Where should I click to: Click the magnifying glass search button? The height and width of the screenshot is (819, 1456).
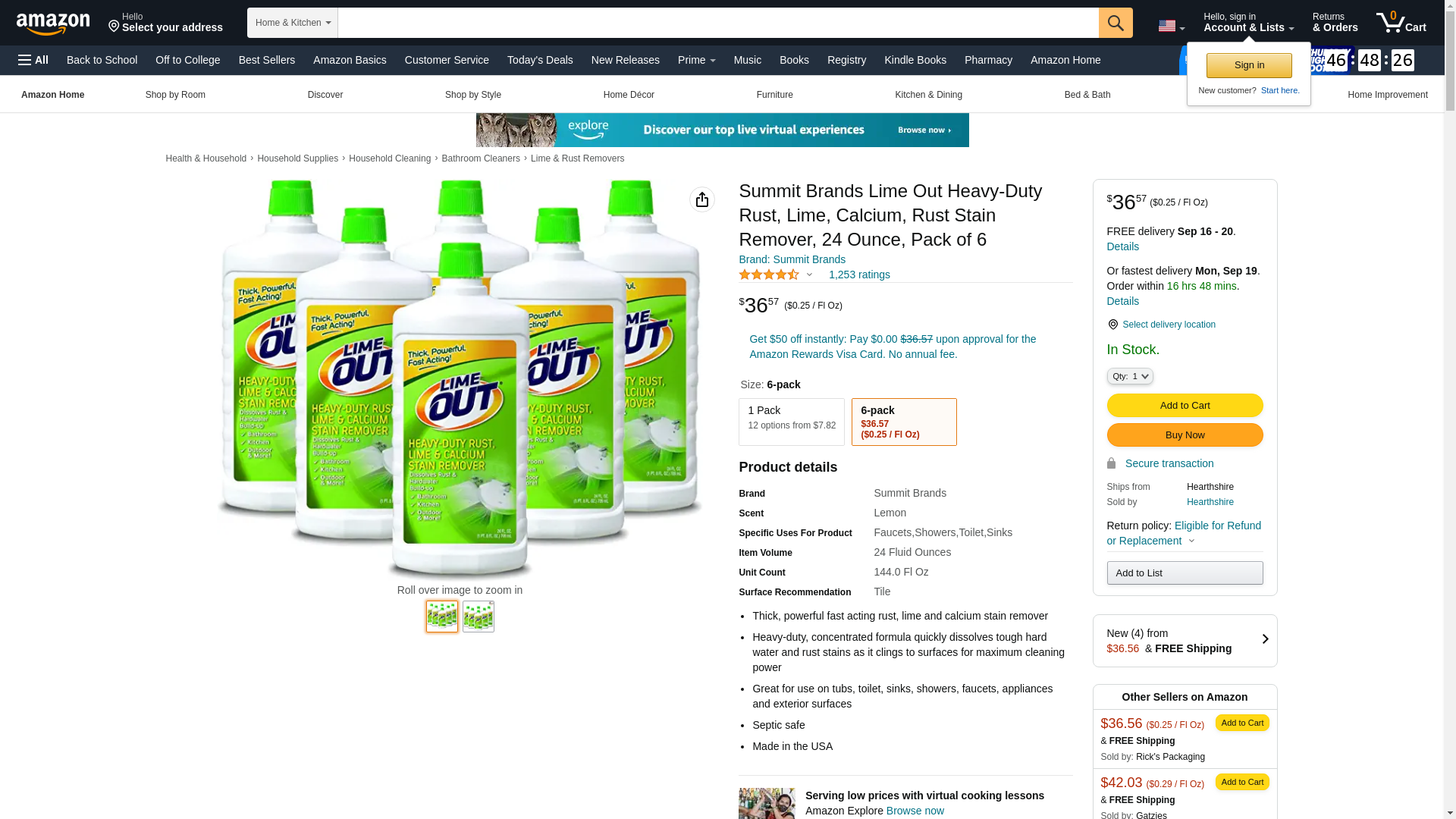(x=1116, y=23)
